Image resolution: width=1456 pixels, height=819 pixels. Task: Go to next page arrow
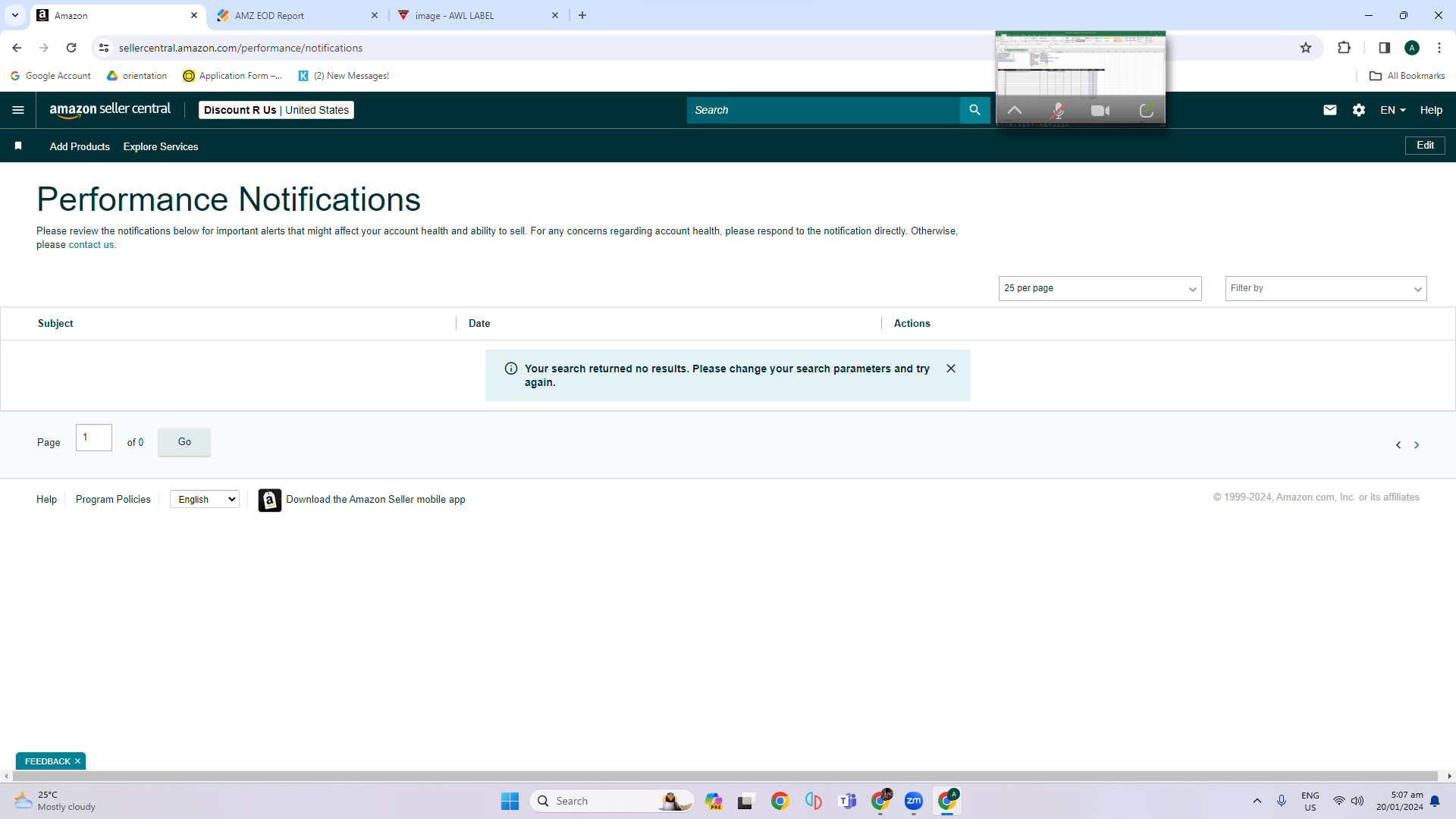1417,445
